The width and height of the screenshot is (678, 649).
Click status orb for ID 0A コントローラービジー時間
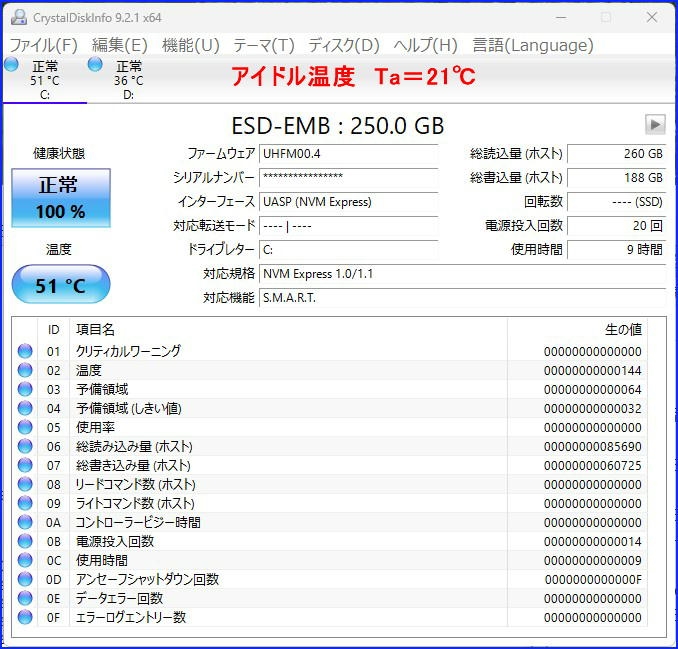click(x=25, y=522)
